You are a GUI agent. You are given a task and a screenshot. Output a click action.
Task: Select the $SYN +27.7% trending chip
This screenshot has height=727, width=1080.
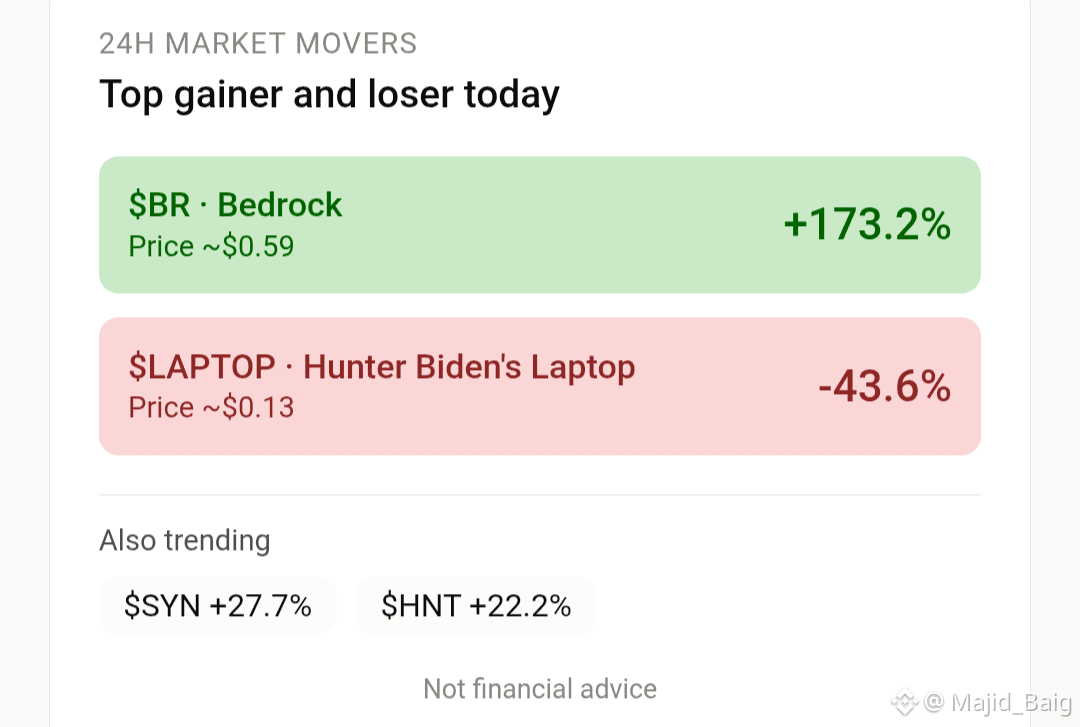(x=218, y=606)
